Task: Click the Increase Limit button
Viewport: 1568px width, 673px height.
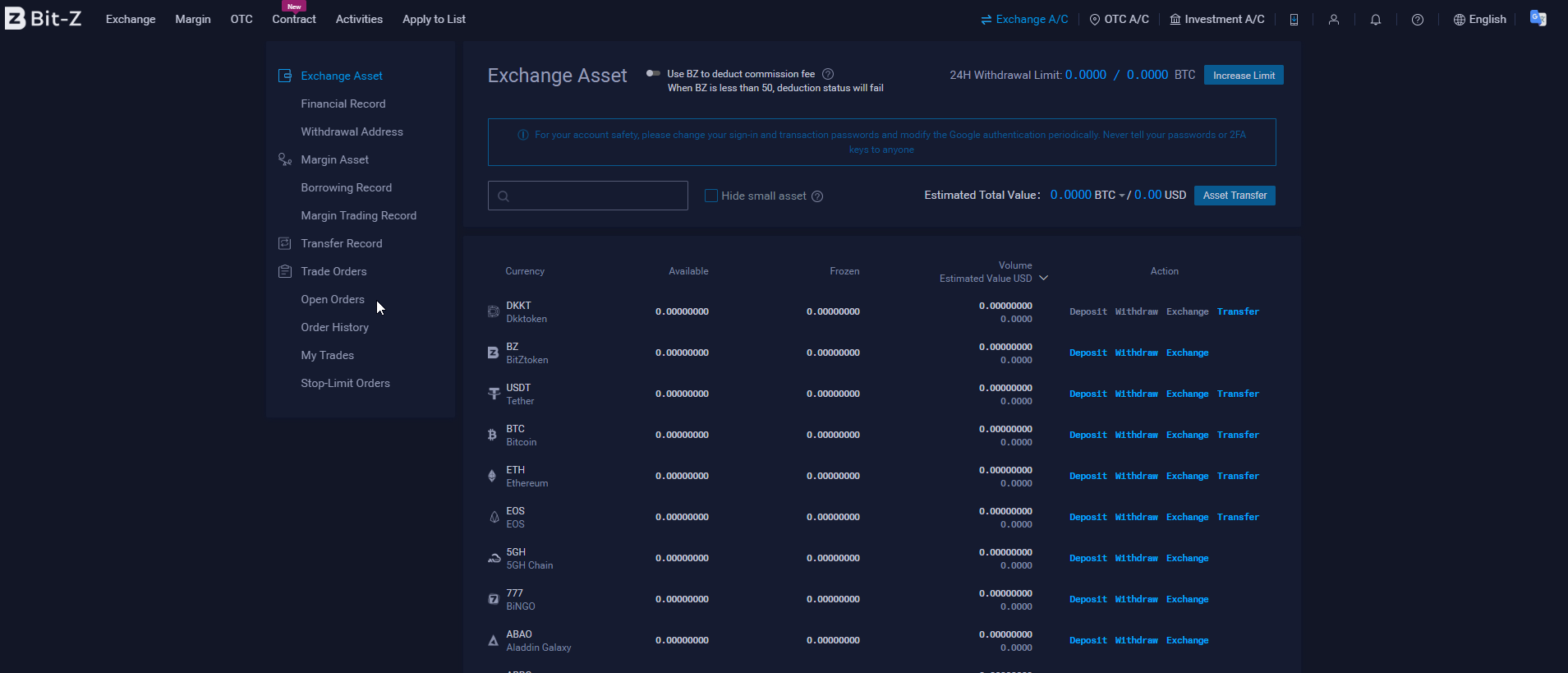Action: [1244, 75]
